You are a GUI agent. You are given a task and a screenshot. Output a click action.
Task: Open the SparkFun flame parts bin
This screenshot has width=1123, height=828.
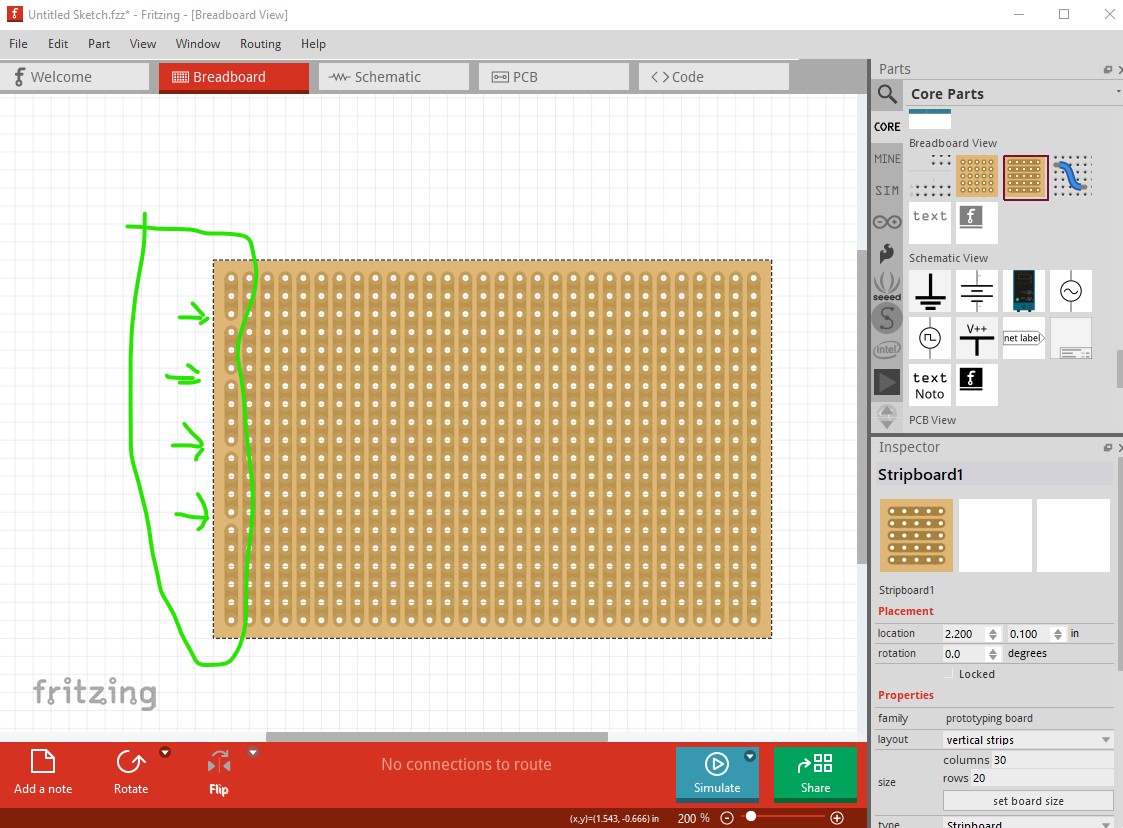[x=887, y=254]
